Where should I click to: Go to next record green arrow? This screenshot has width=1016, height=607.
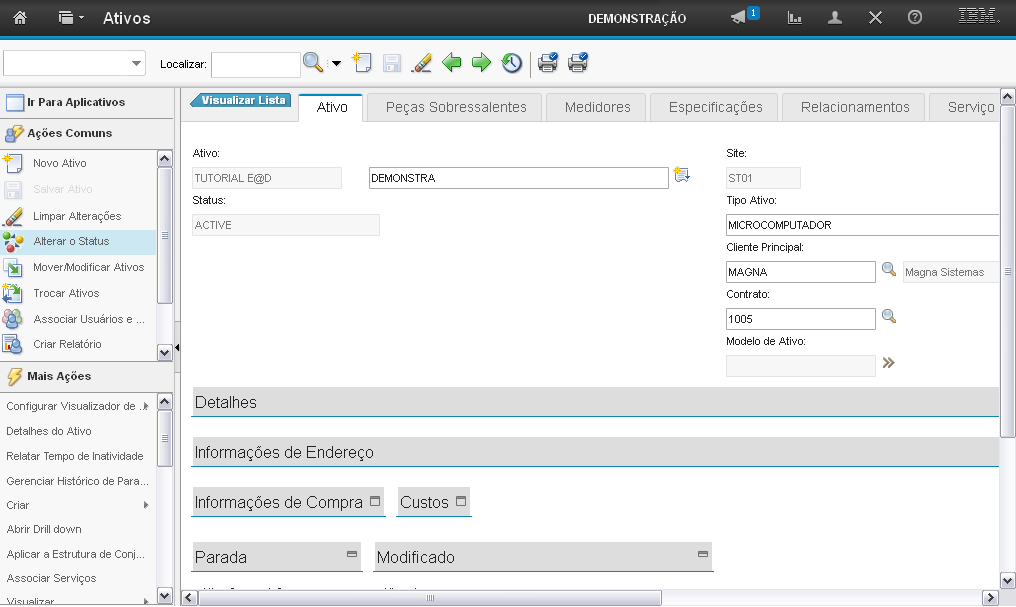[481, 63]
